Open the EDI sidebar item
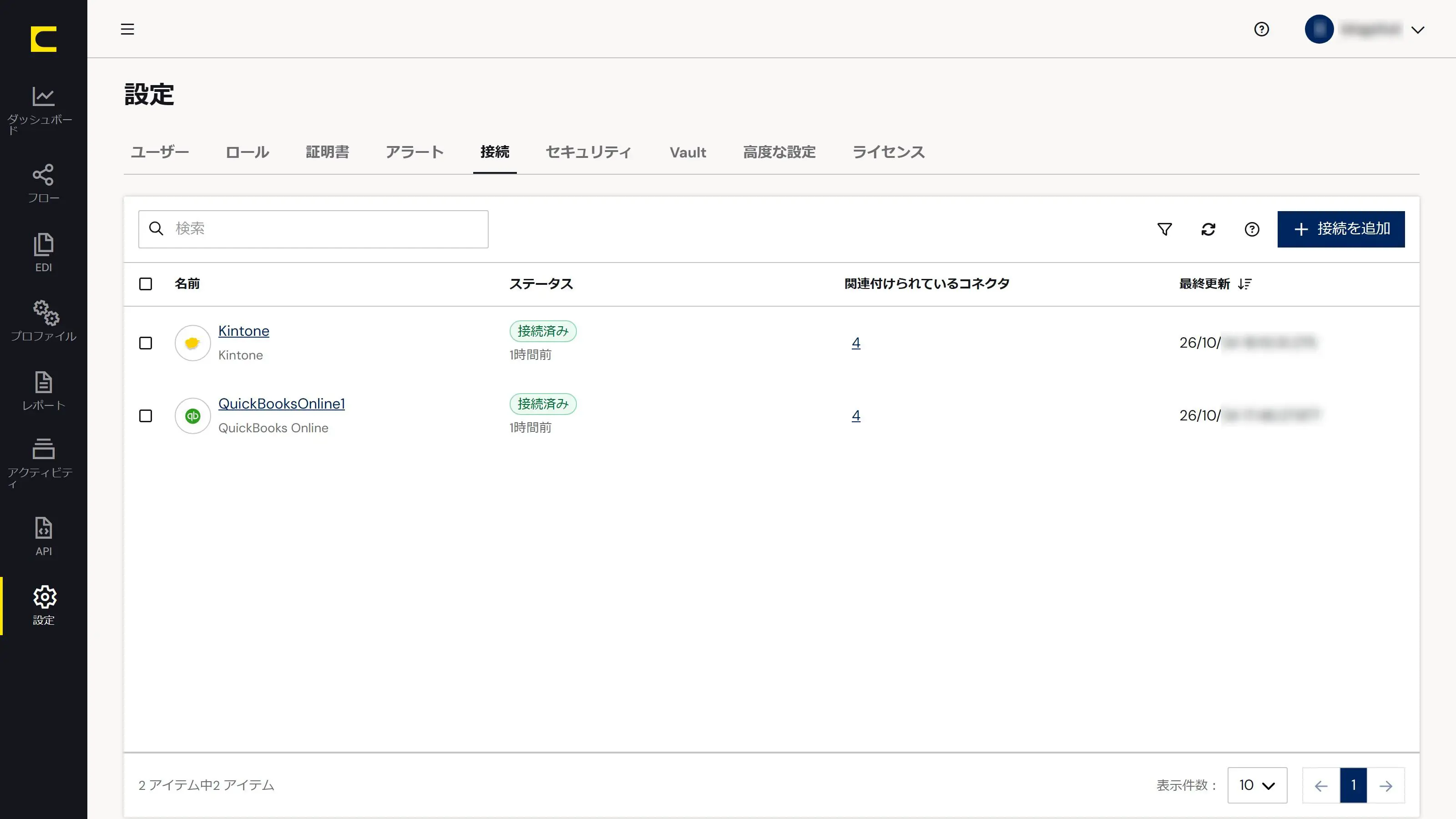1456x819 pixels. point(44,252)
